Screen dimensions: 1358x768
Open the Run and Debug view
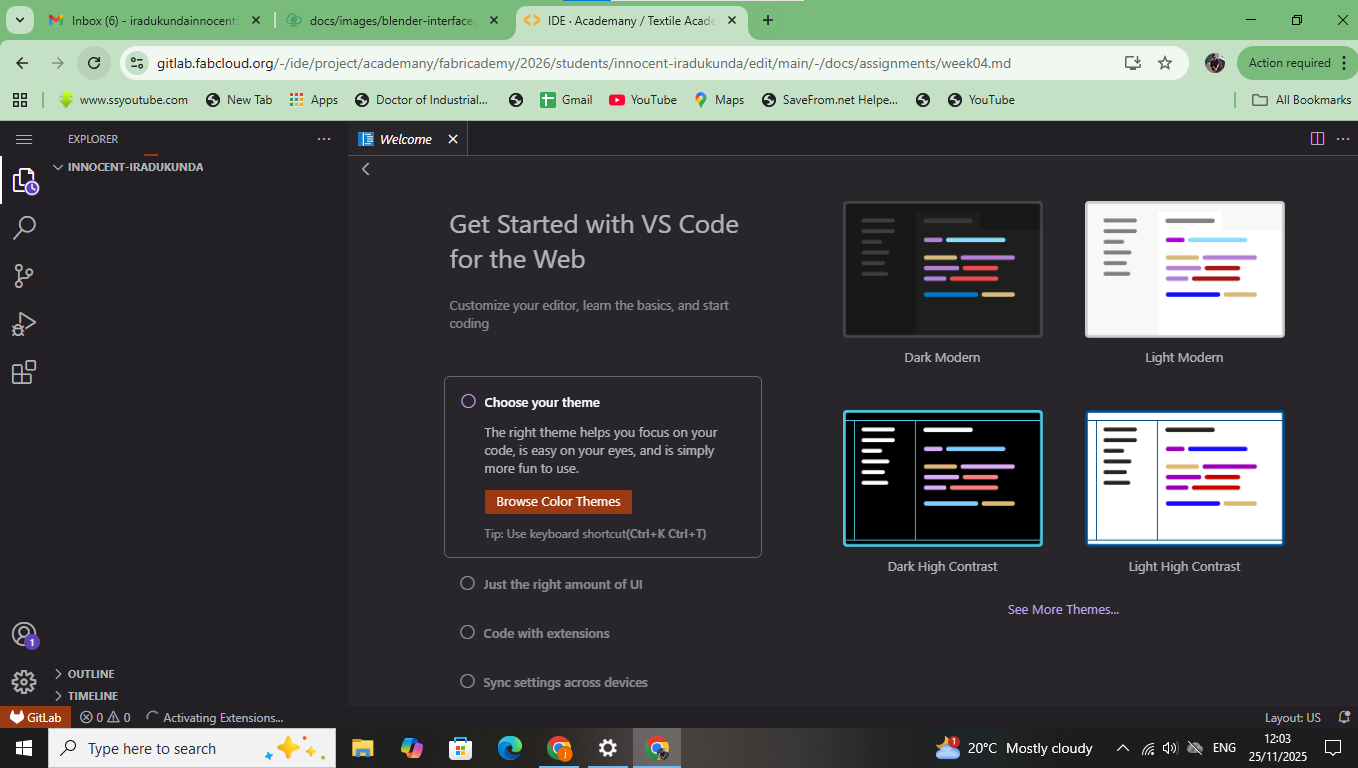(x=24, y=324)
